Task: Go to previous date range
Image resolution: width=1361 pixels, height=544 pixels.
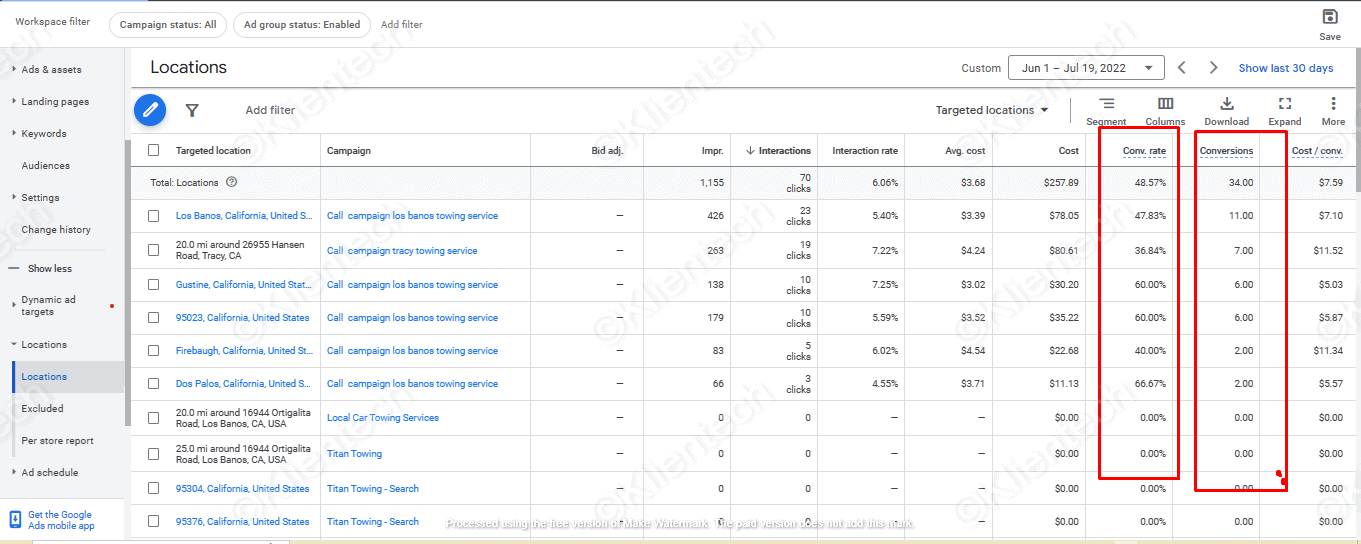Action: pyautogui.click(x=1182, y=68)
